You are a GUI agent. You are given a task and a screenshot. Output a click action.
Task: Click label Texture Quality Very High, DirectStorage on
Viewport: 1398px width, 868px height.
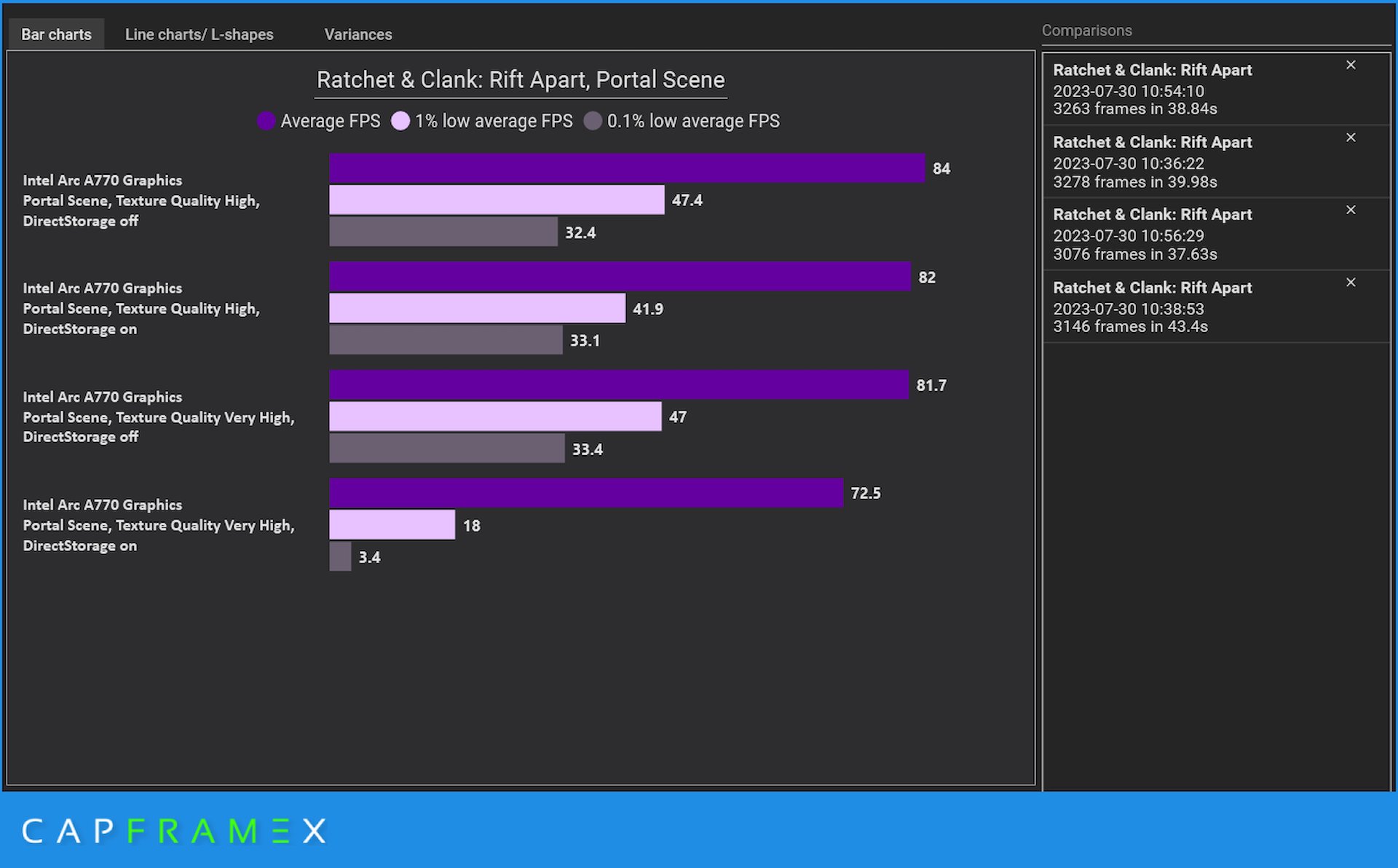(159, 525)
